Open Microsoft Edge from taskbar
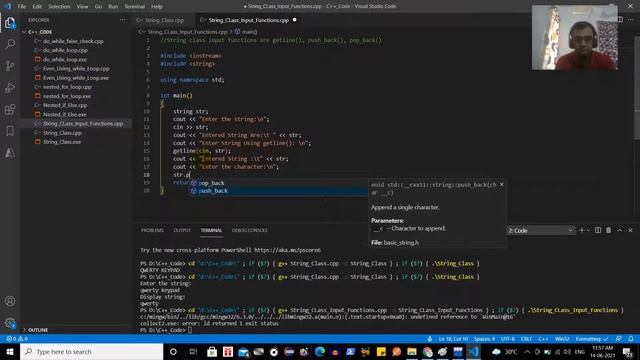This screenshot has width=640, height=360. 320,351
